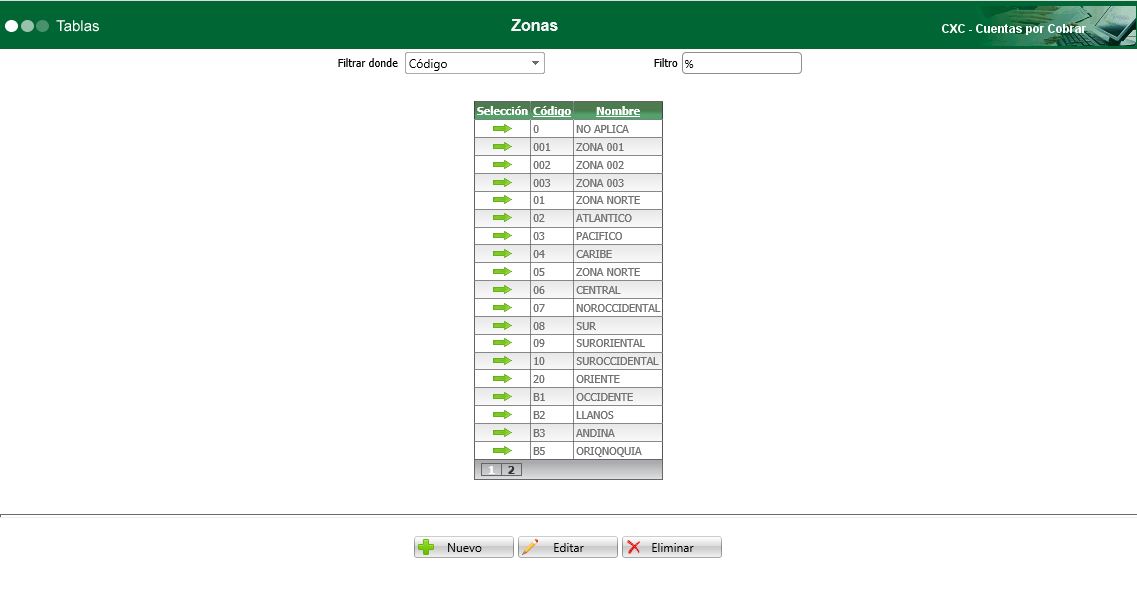Choose the OCCIDENTE row arrow

(502, 397)
